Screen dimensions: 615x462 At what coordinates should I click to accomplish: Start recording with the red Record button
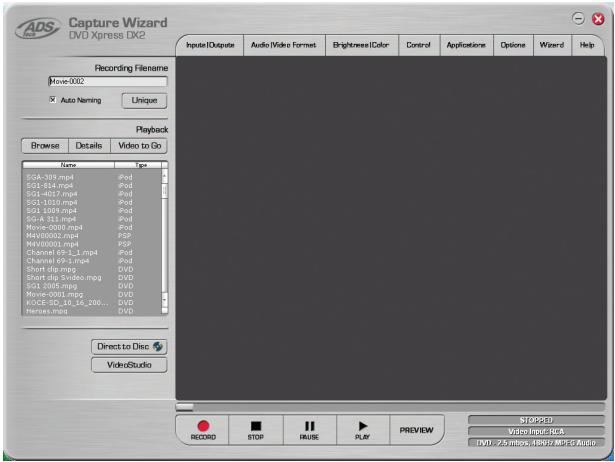tap(203, 430)
